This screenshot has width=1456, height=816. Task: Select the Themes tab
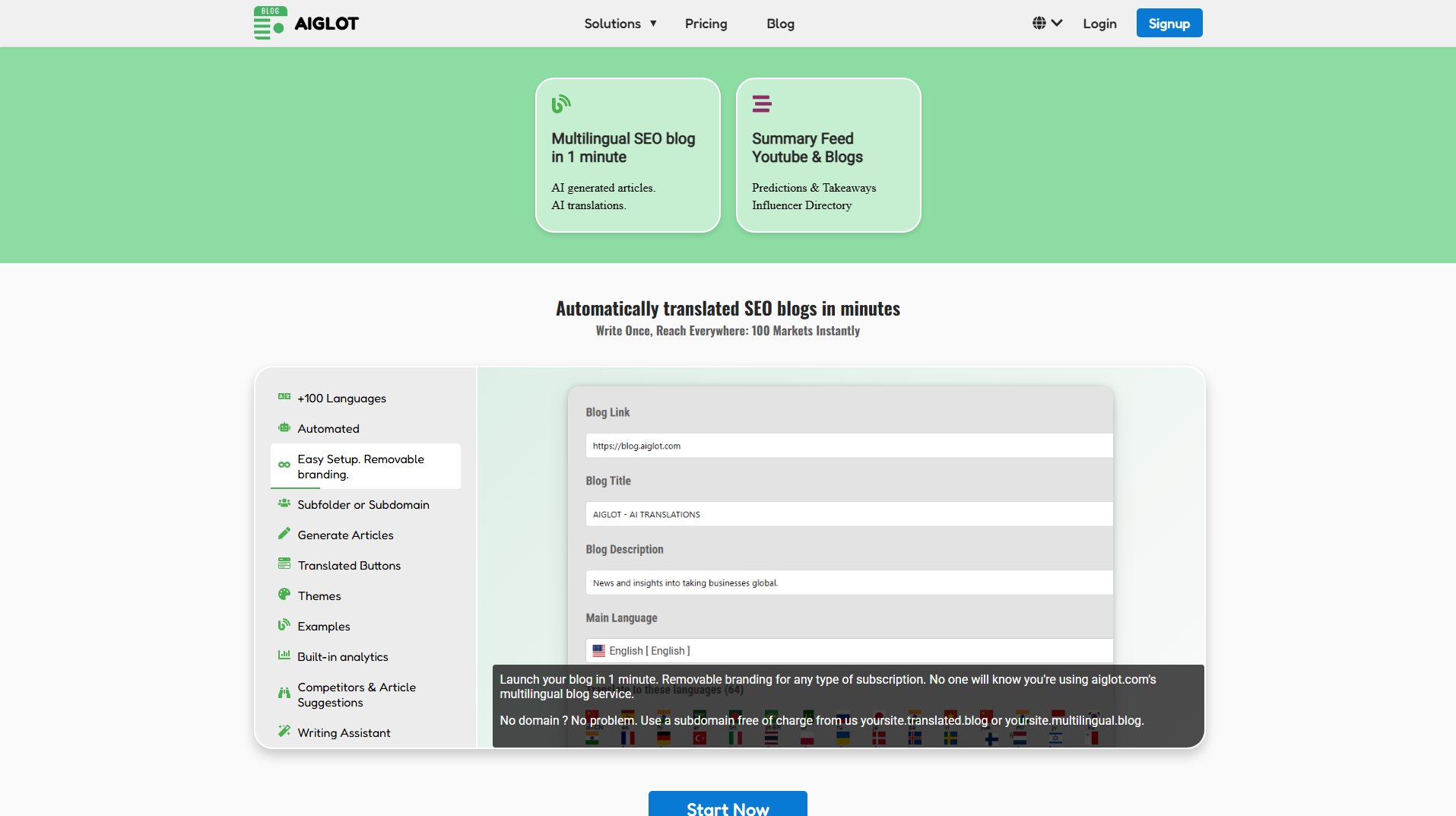click(366, 595)
